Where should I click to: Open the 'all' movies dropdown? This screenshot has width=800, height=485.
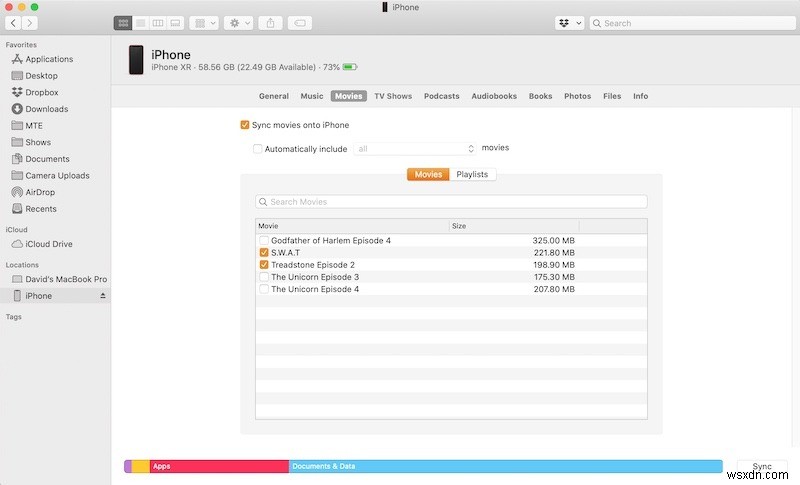(x=415, y=148)
